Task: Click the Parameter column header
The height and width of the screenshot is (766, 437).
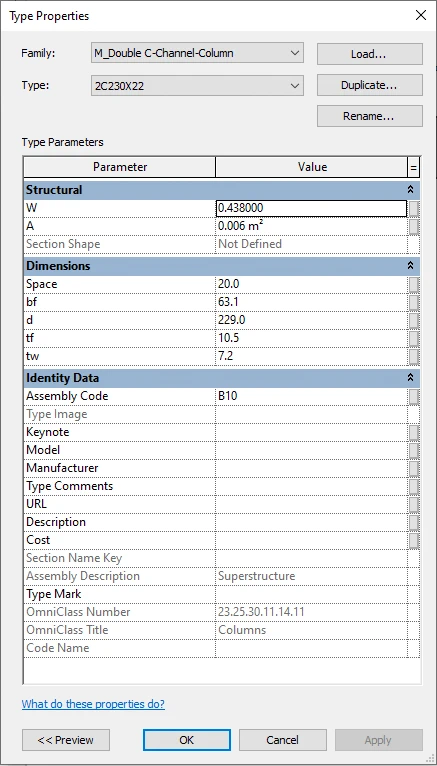Action: click(120, 167)
